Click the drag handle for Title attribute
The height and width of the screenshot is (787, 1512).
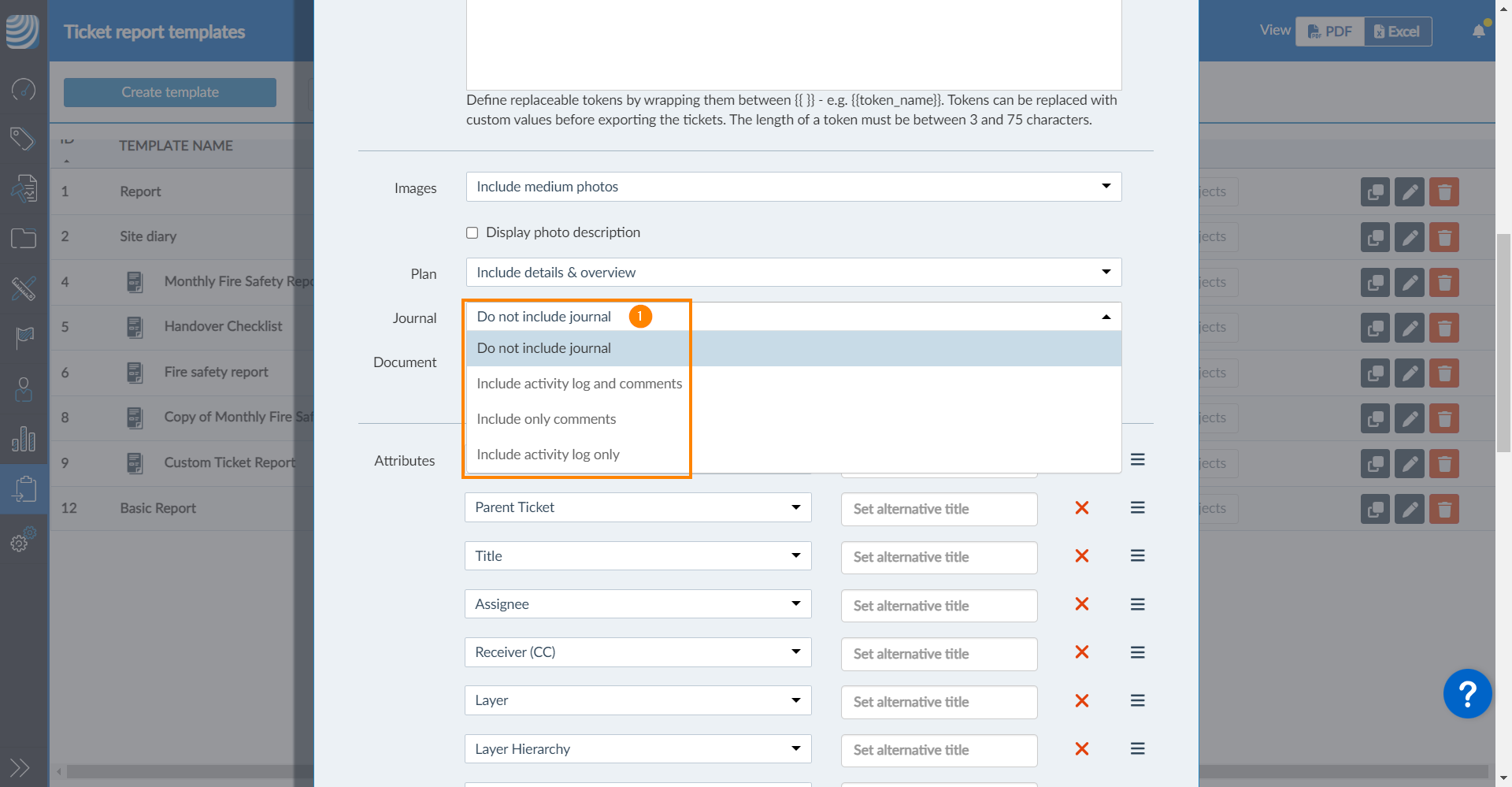pos(1137,556)
